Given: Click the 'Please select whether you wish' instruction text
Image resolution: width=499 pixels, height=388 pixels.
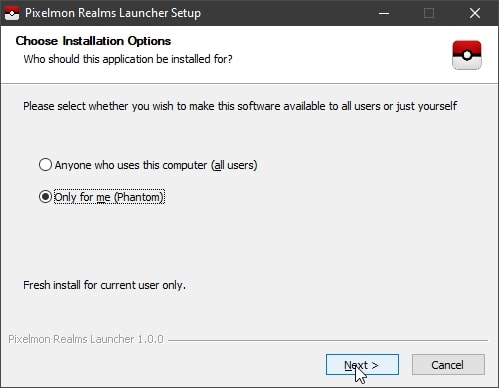Looking at the screenshot, I should [x=240, y=106].
